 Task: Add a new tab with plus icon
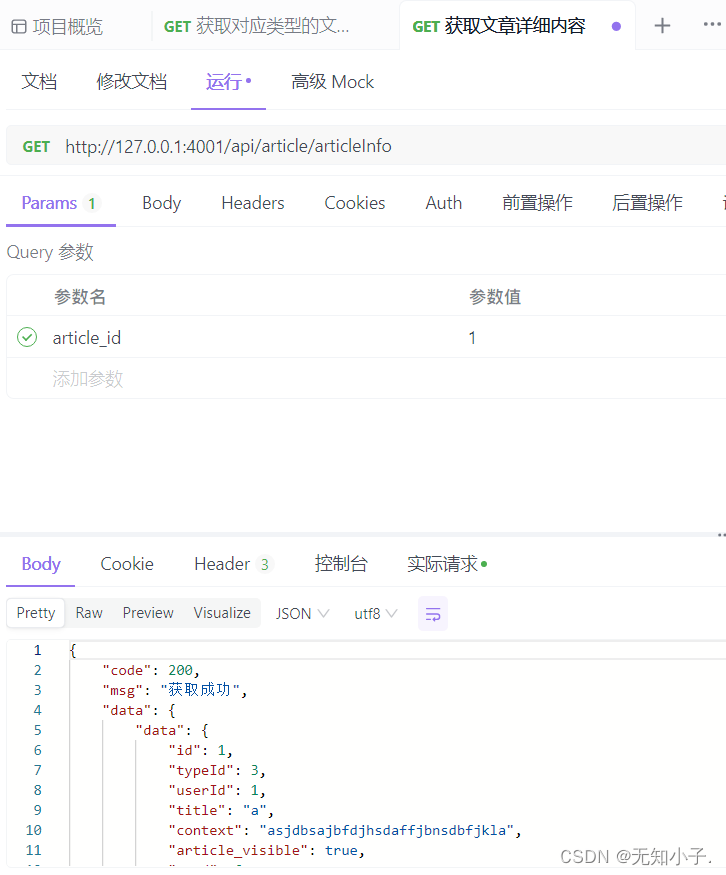[662, 26]
